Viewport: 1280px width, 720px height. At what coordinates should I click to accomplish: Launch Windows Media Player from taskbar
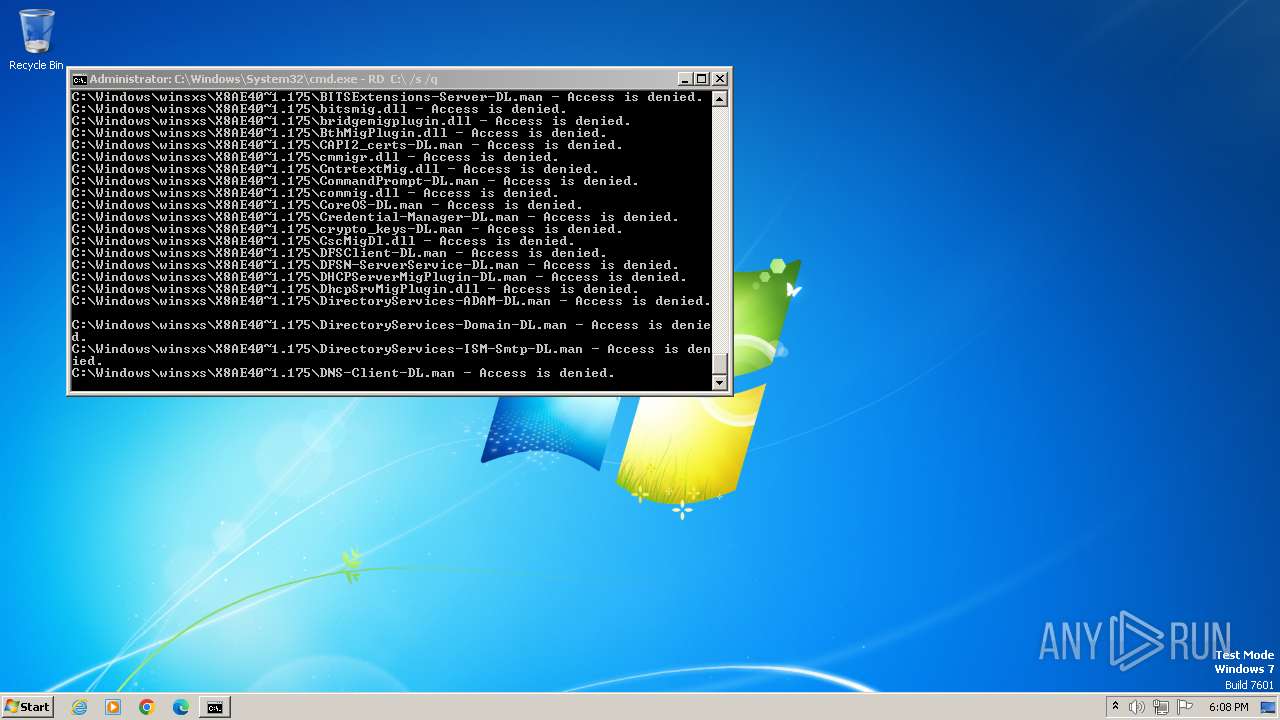click(113, 707)
